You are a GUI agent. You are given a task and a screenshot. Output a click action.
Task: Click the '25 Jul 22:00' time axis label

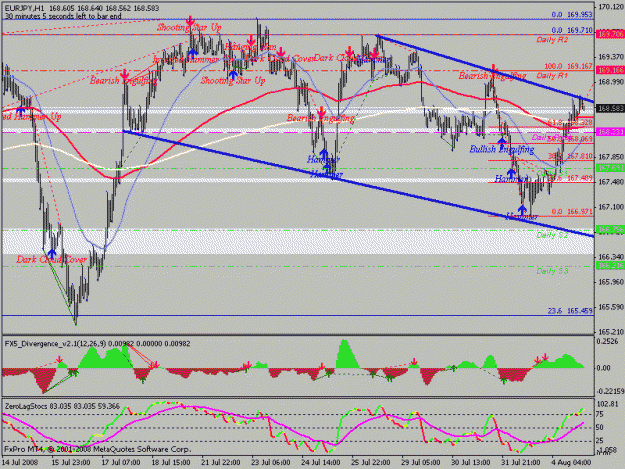(371, 462)
